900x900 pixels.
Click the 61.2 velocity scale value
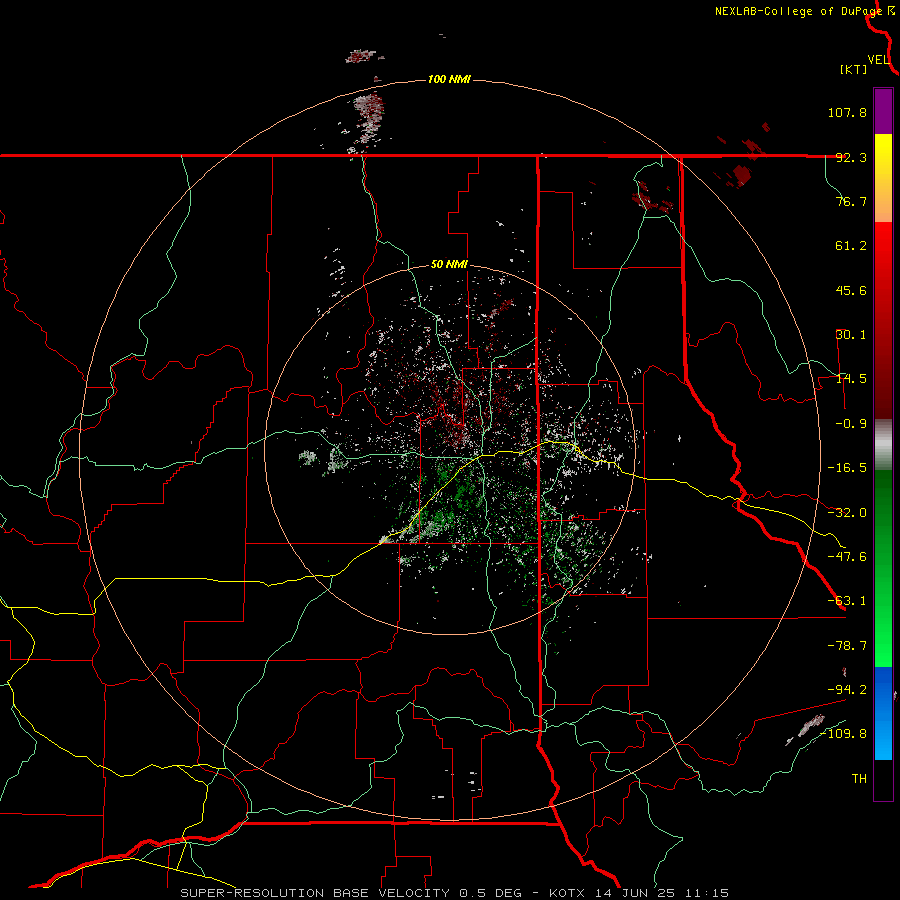pos(851,246)
